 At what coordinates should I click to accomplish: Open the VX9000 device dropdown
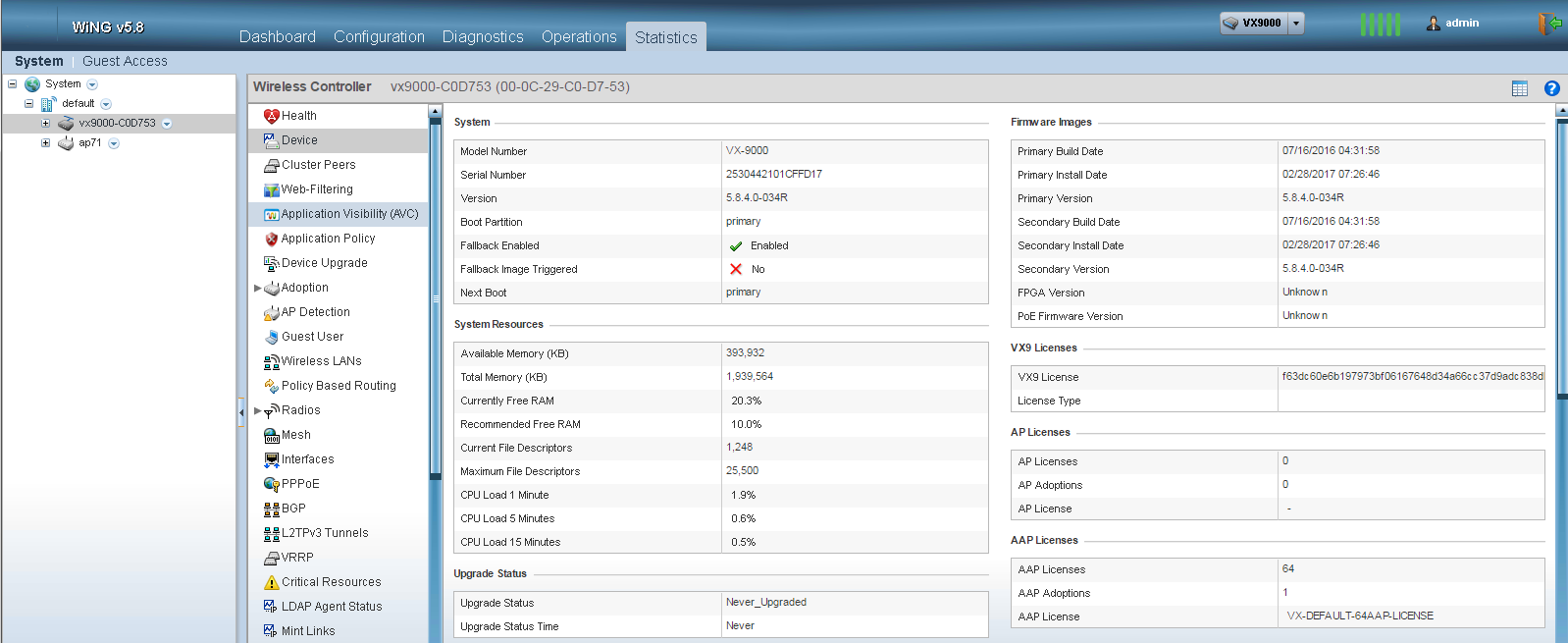pyautogui.click(x=1296, y=24)
